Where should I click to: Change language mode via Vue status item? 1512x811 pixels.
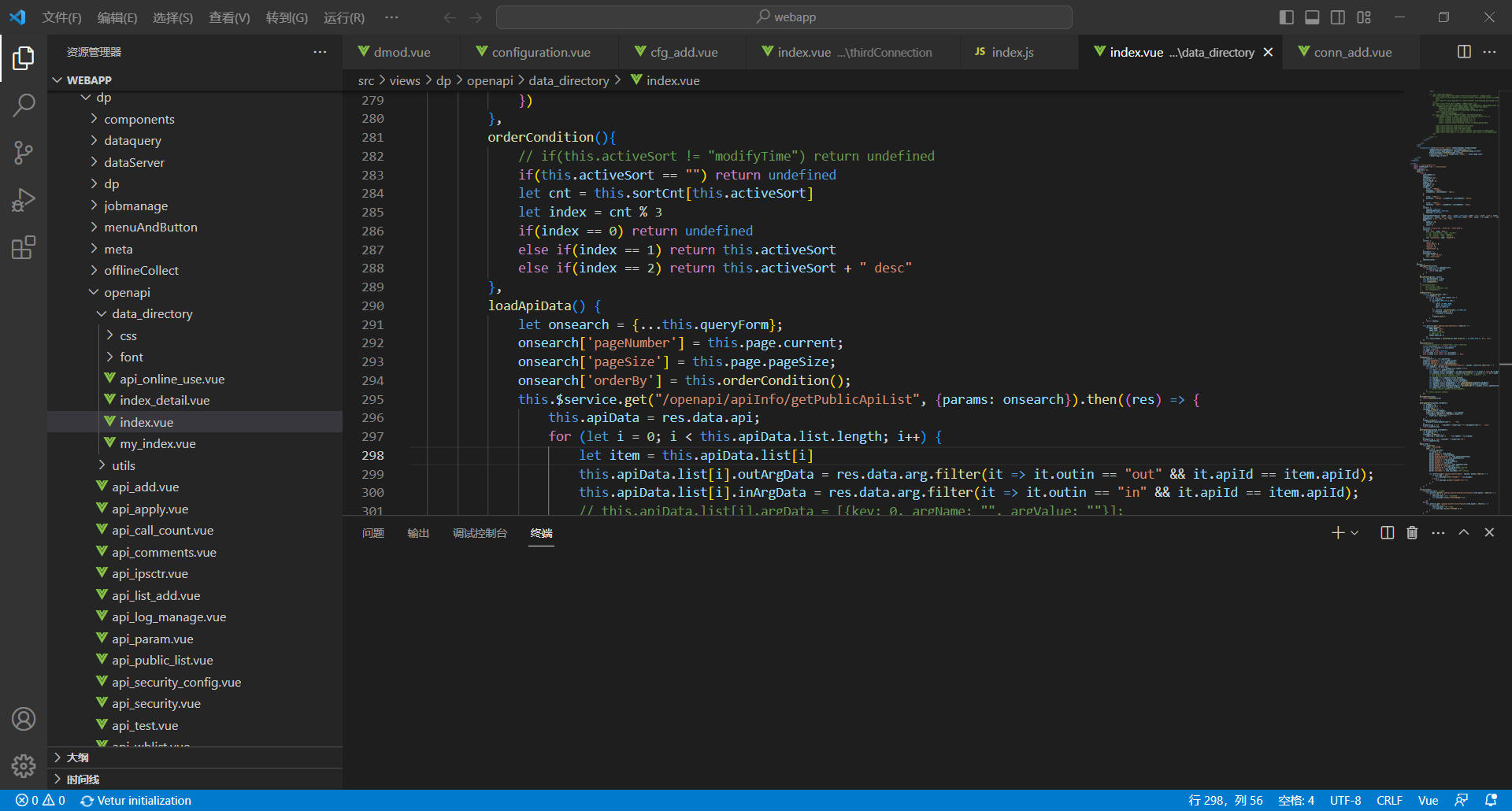click(1429, 800)
